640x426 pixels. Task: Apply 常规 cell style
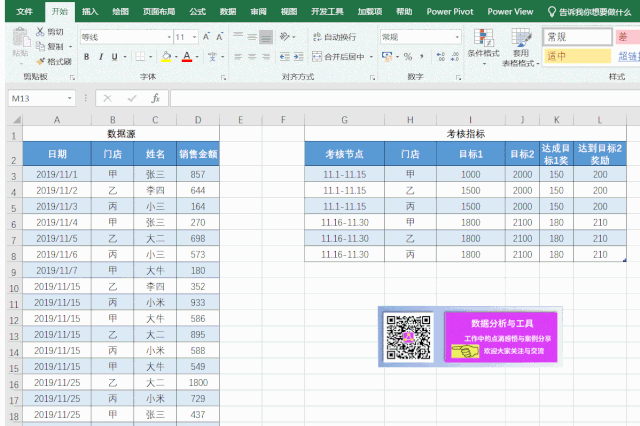pyautogui.click(x=578, y=37)
